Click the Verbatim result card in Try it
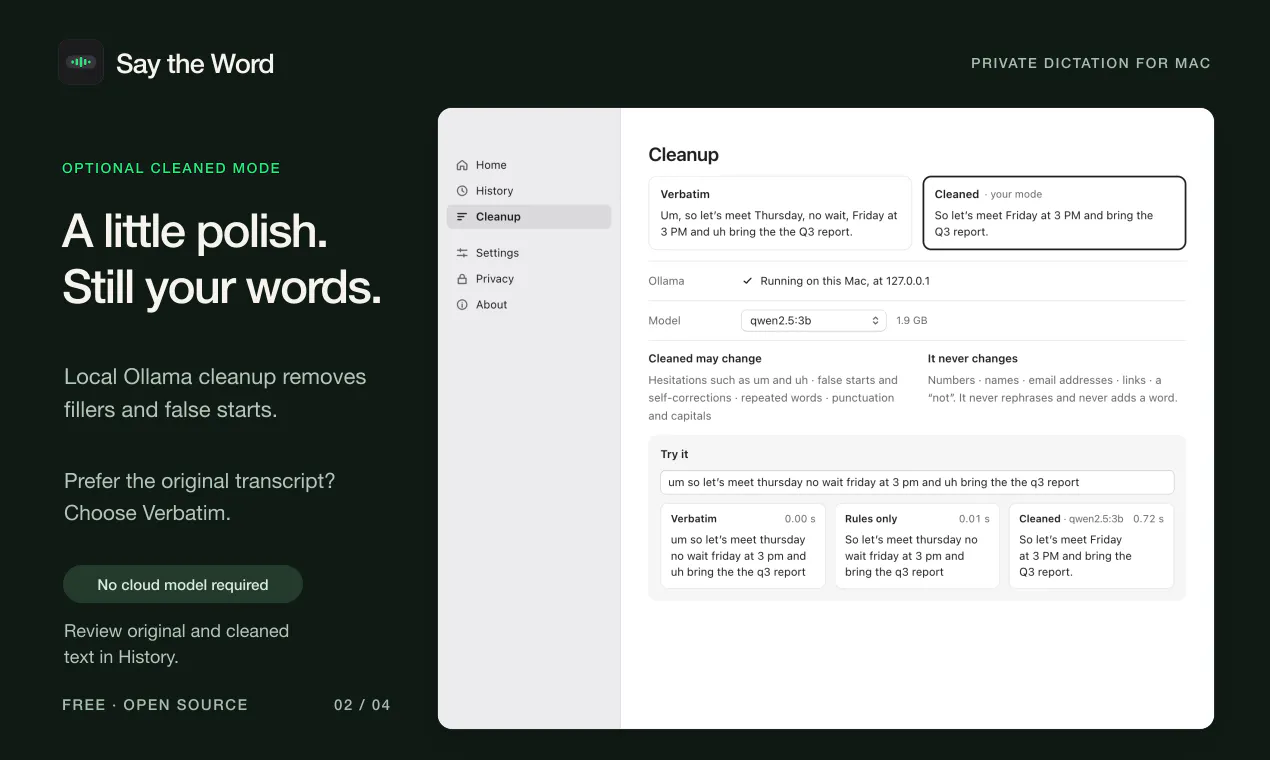 743,546
